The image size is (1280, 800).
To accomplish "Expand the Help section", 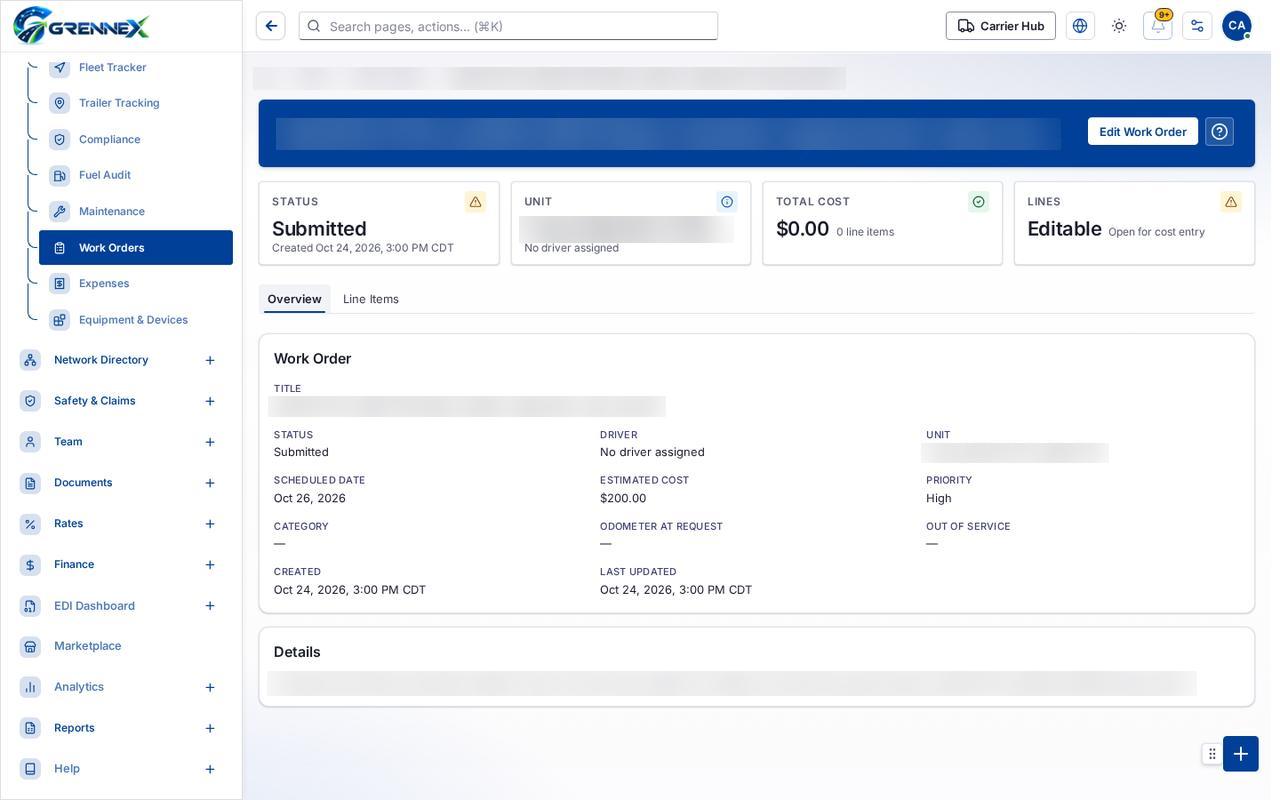I will pos(210,769).
